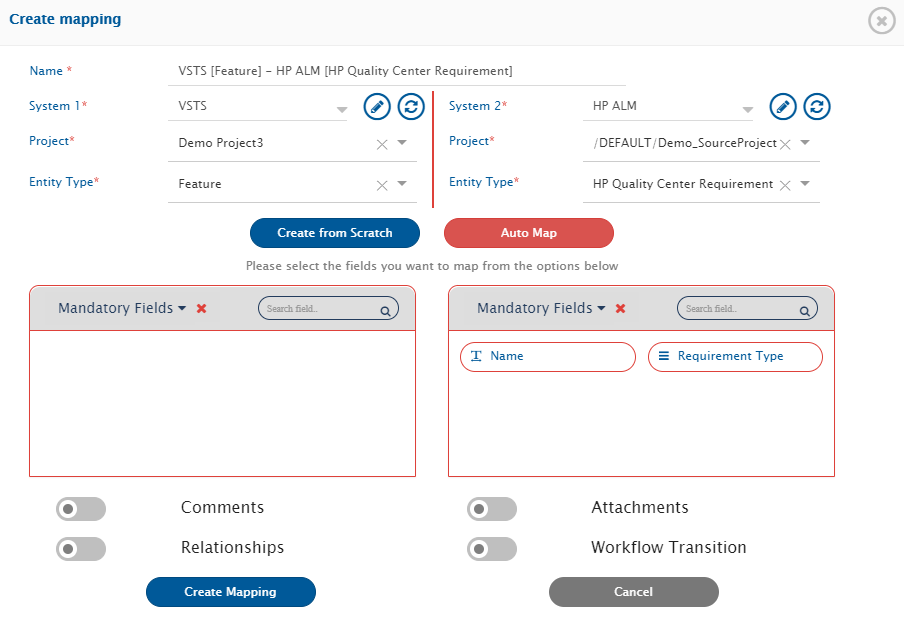Image resolution: width=904 pixels, height=621 pixels.
Task: Clear the Feature entity type with X
Action: 381,185
